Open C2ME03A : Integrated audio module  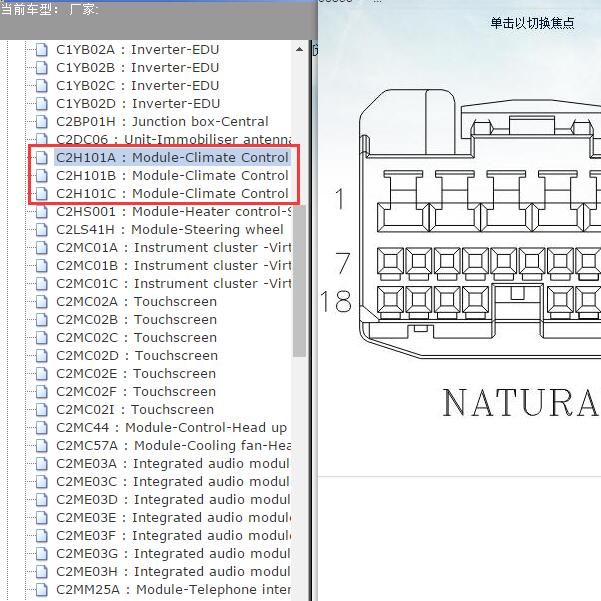coord(173,464)
